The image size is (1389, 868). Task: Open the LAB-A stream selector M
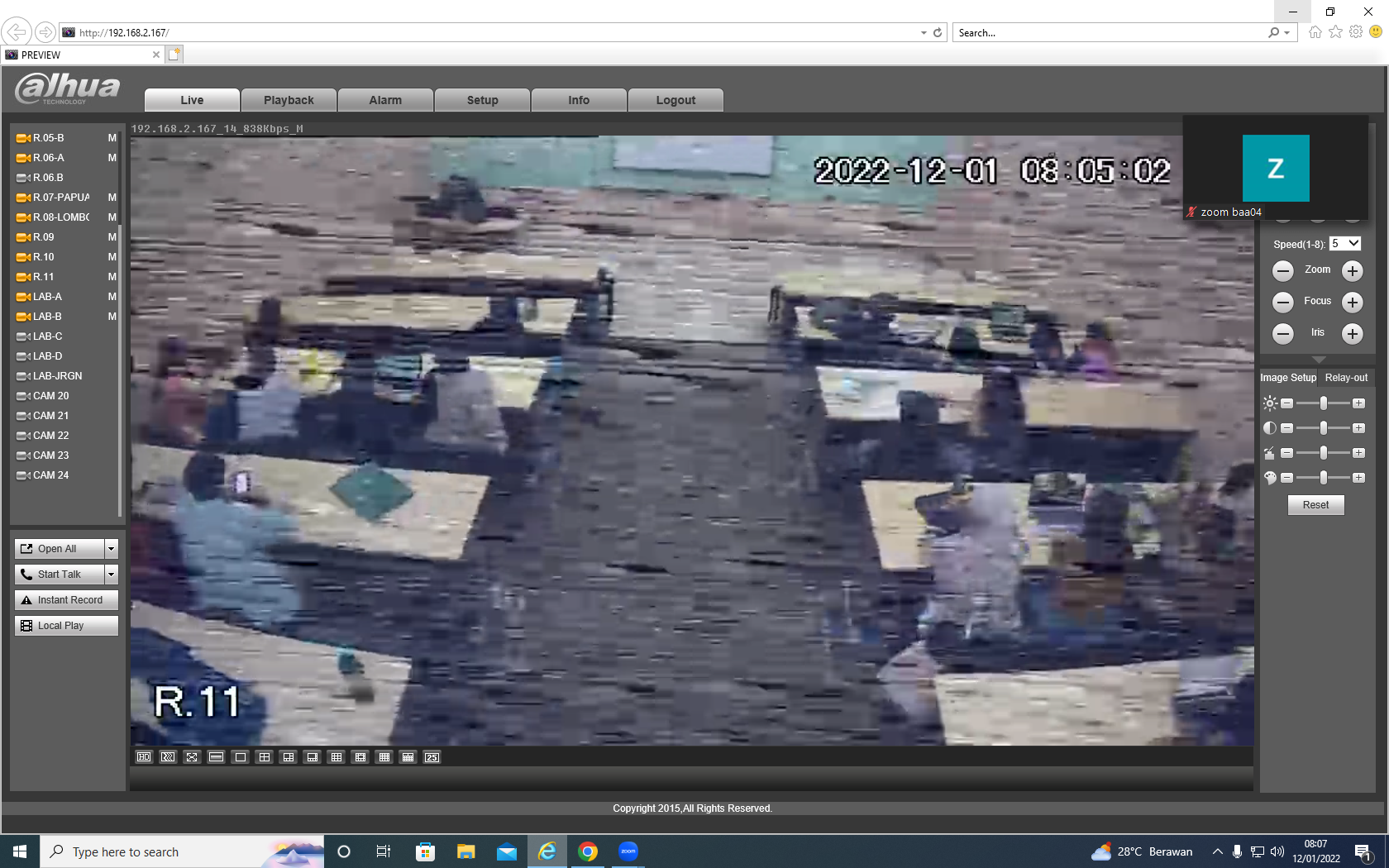[x=112, y=297]
